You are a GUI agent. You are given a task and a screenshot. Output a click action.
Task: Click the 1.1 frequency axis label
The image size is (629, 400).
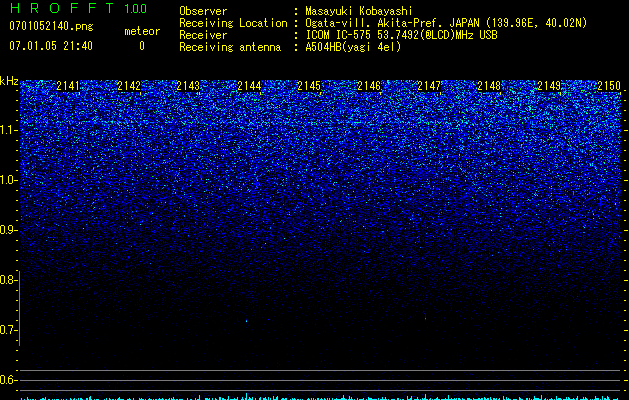tap(8, 130)
